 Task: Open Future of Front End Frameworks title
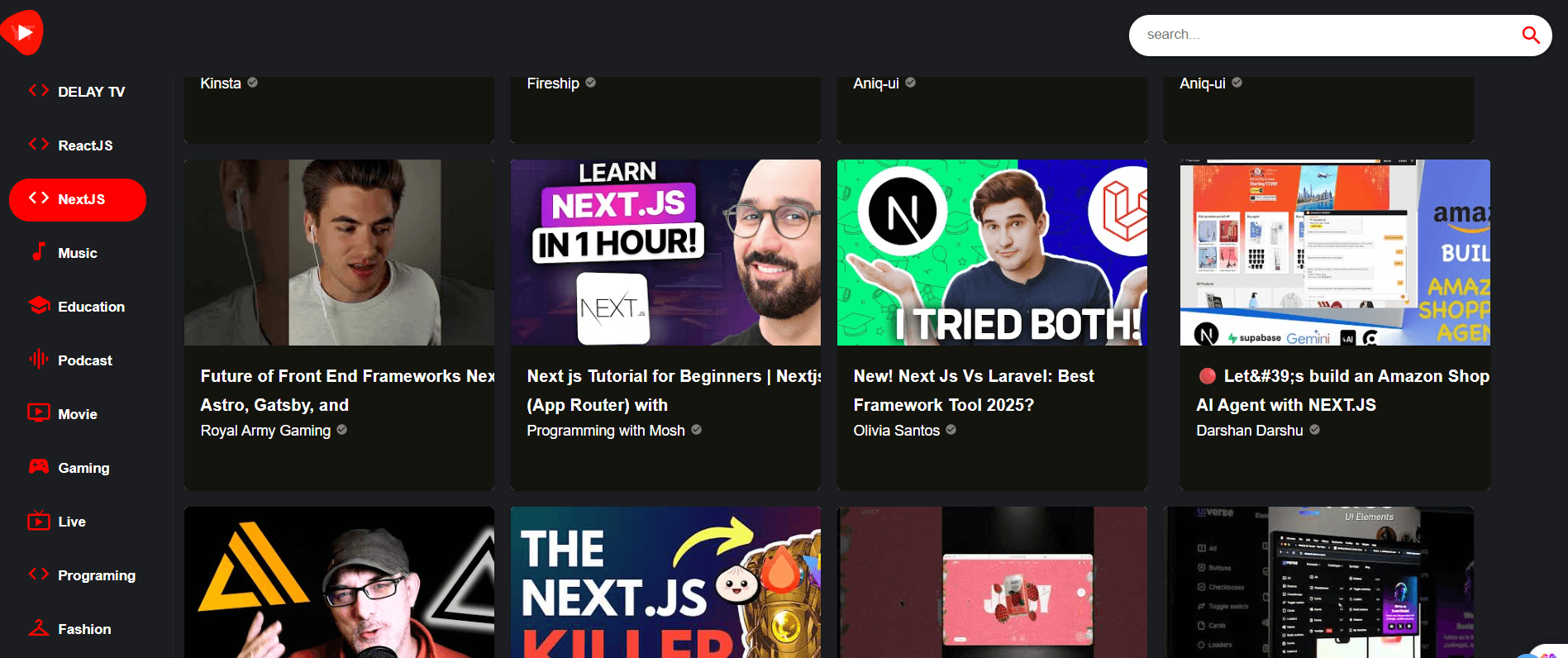(347, 390)
